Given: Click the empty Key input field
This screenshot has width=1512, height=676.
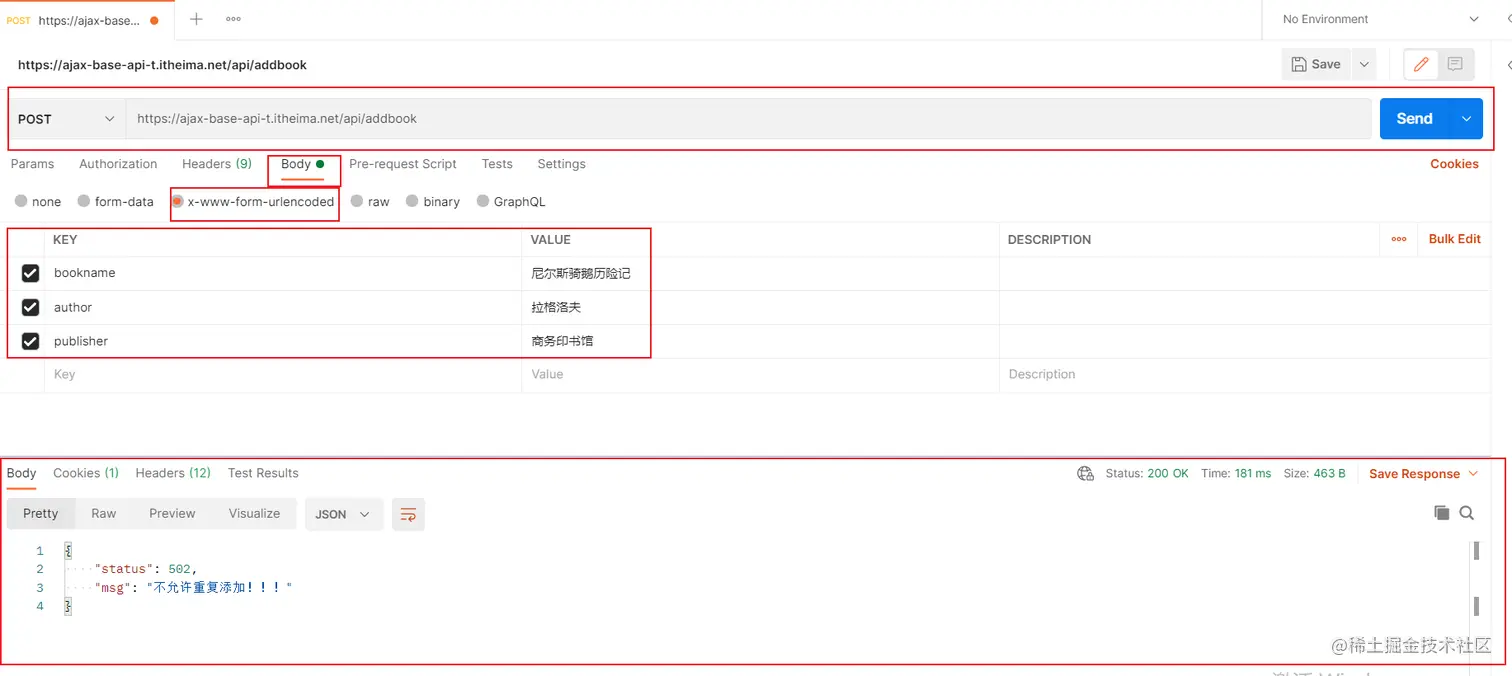Looking at the screenshot, I should tap(283, 374).
